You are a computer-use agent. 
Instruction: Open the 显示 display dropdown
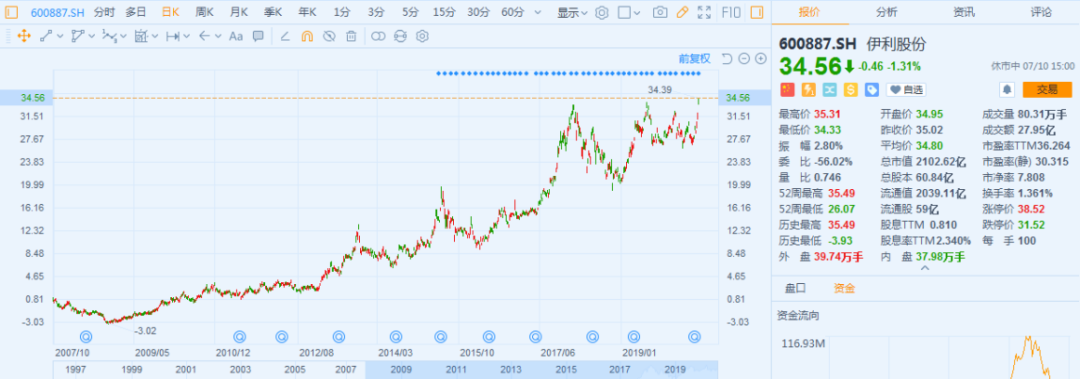[x=572, y=12]
